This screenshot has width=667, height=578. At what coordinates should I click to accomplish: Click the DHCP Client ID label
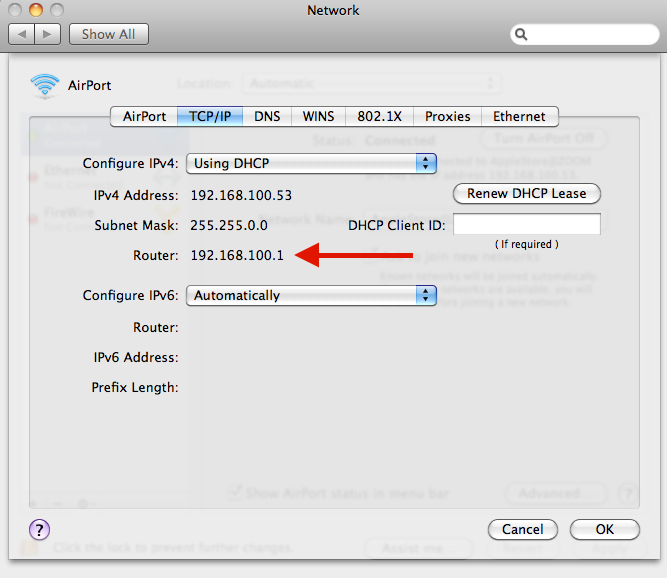pyautogui.click(x=396, y=225)
